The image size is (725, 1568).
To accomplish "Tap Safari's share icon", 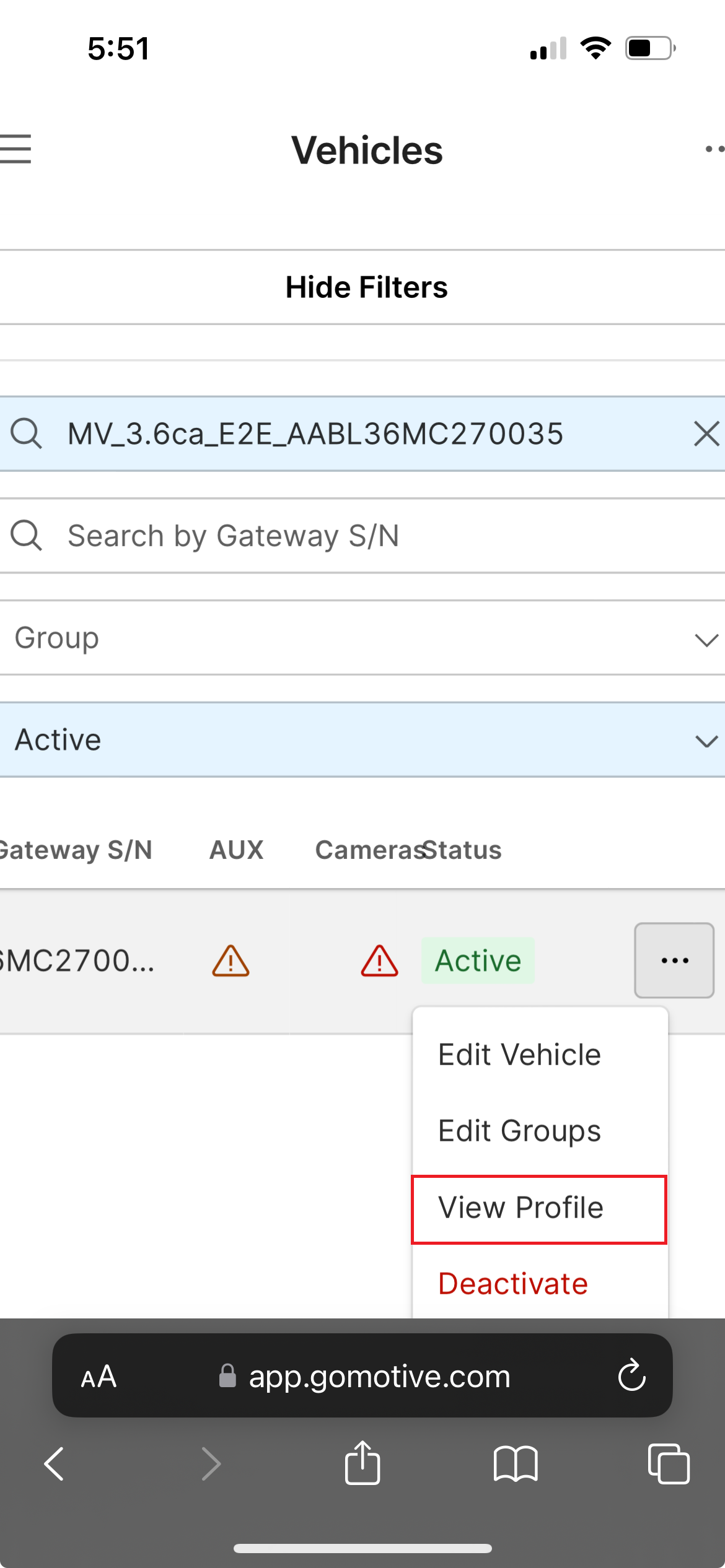I will coord(362,1463).
